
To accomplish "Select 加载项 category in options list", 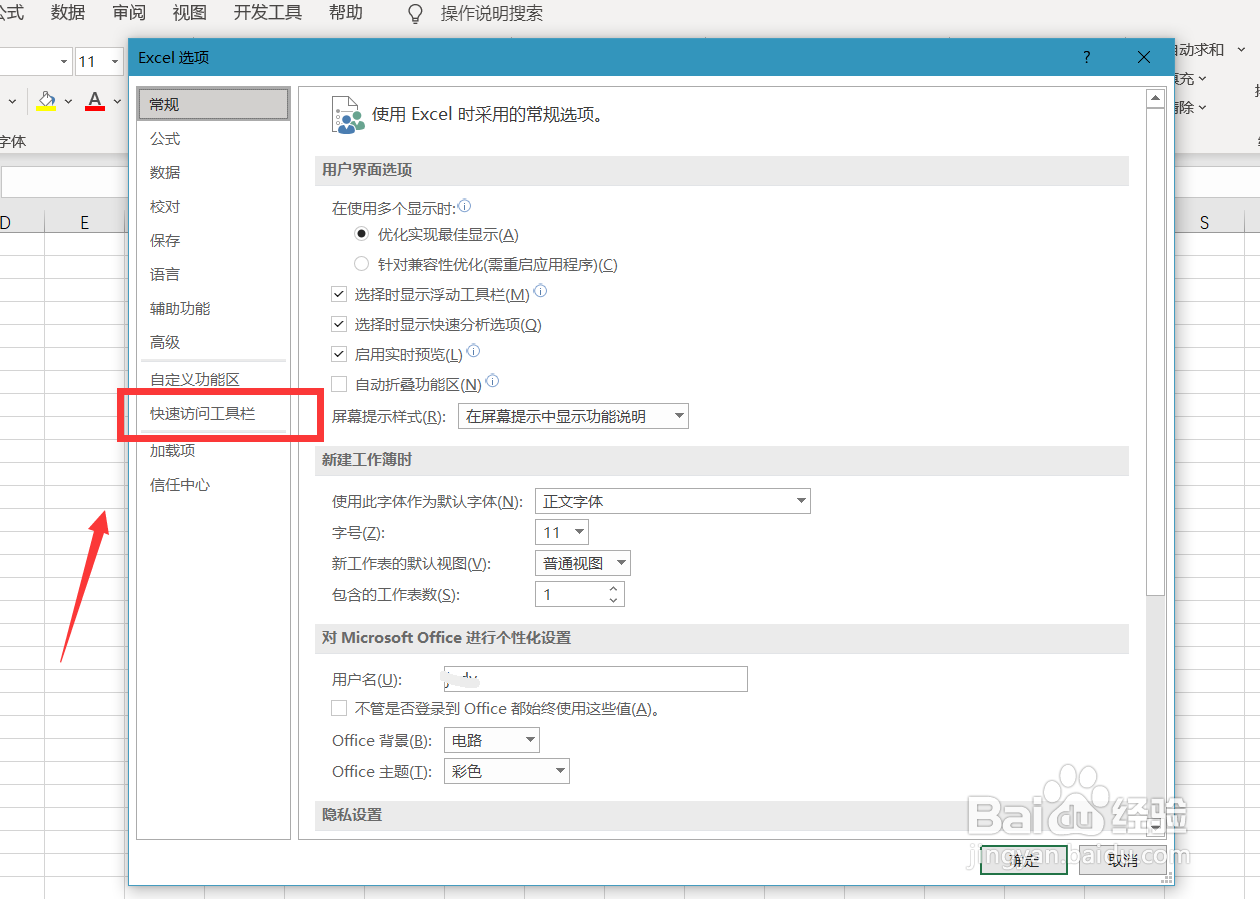I will click(214, 450).
